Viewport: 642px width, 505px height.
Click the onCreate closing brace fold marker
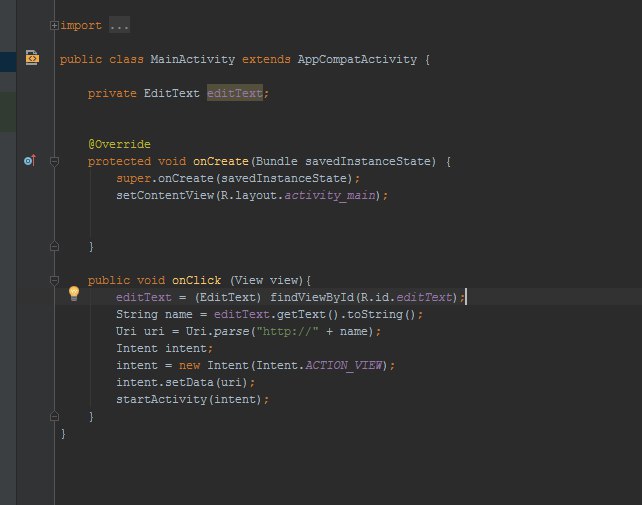pyautogui.click(x=54, y=247)
